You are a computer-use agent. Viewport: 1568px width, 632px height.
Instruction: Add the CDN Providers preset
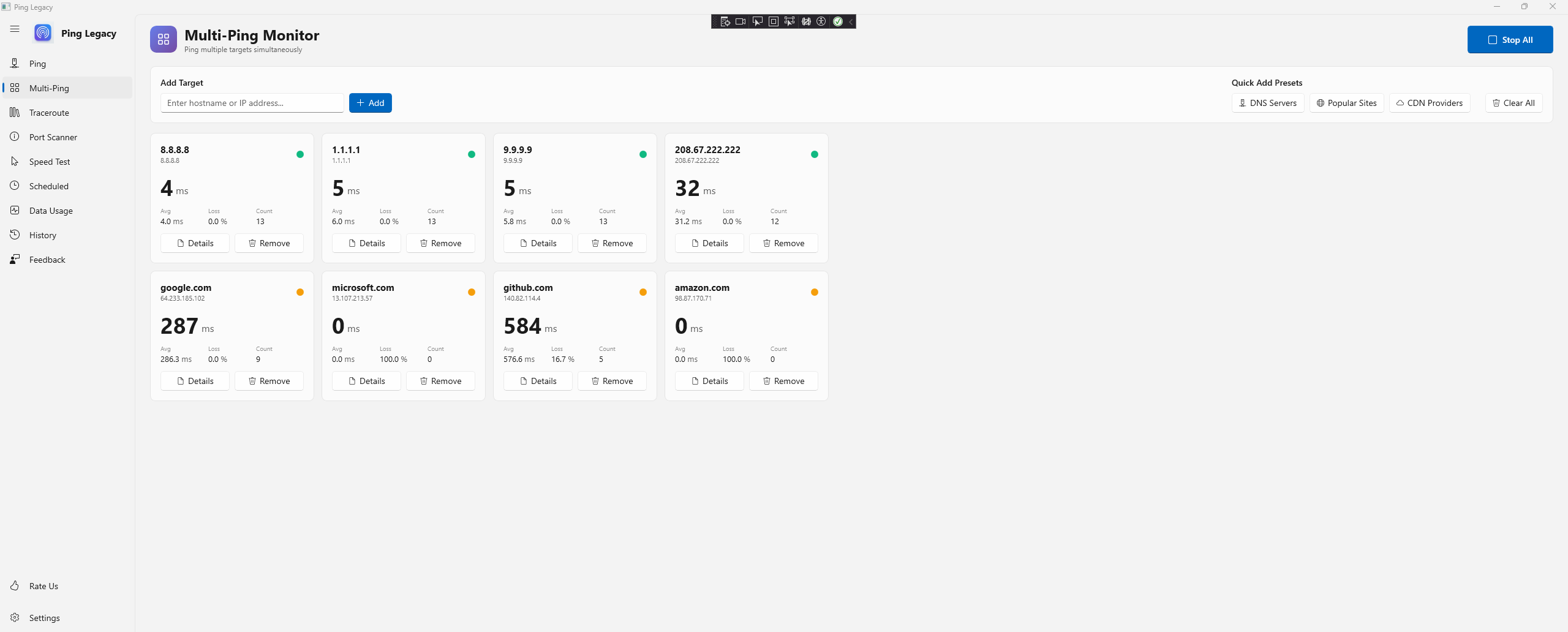point(1430,103)
